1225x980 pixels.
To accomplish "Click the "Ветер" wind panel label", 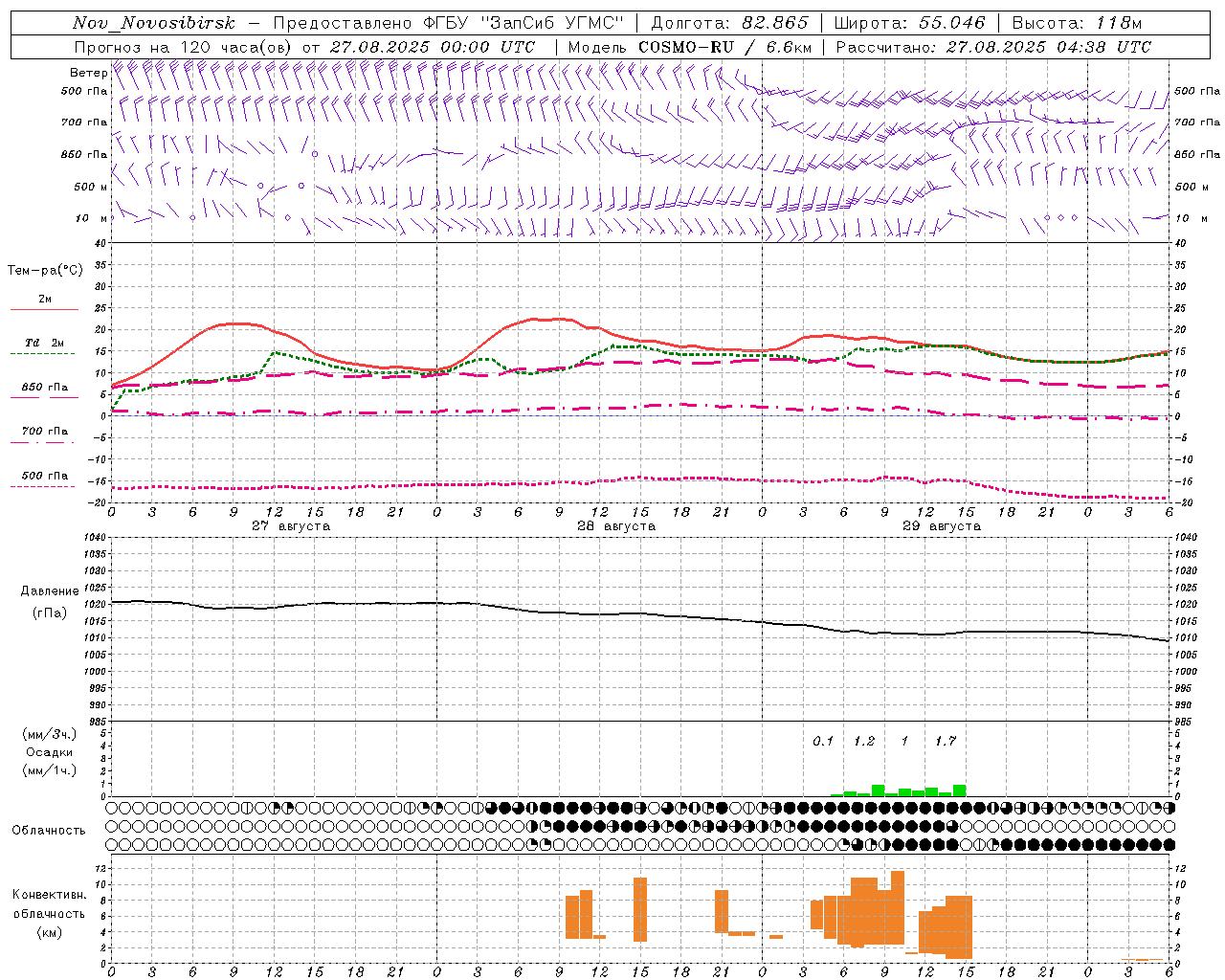I will 88,73.
